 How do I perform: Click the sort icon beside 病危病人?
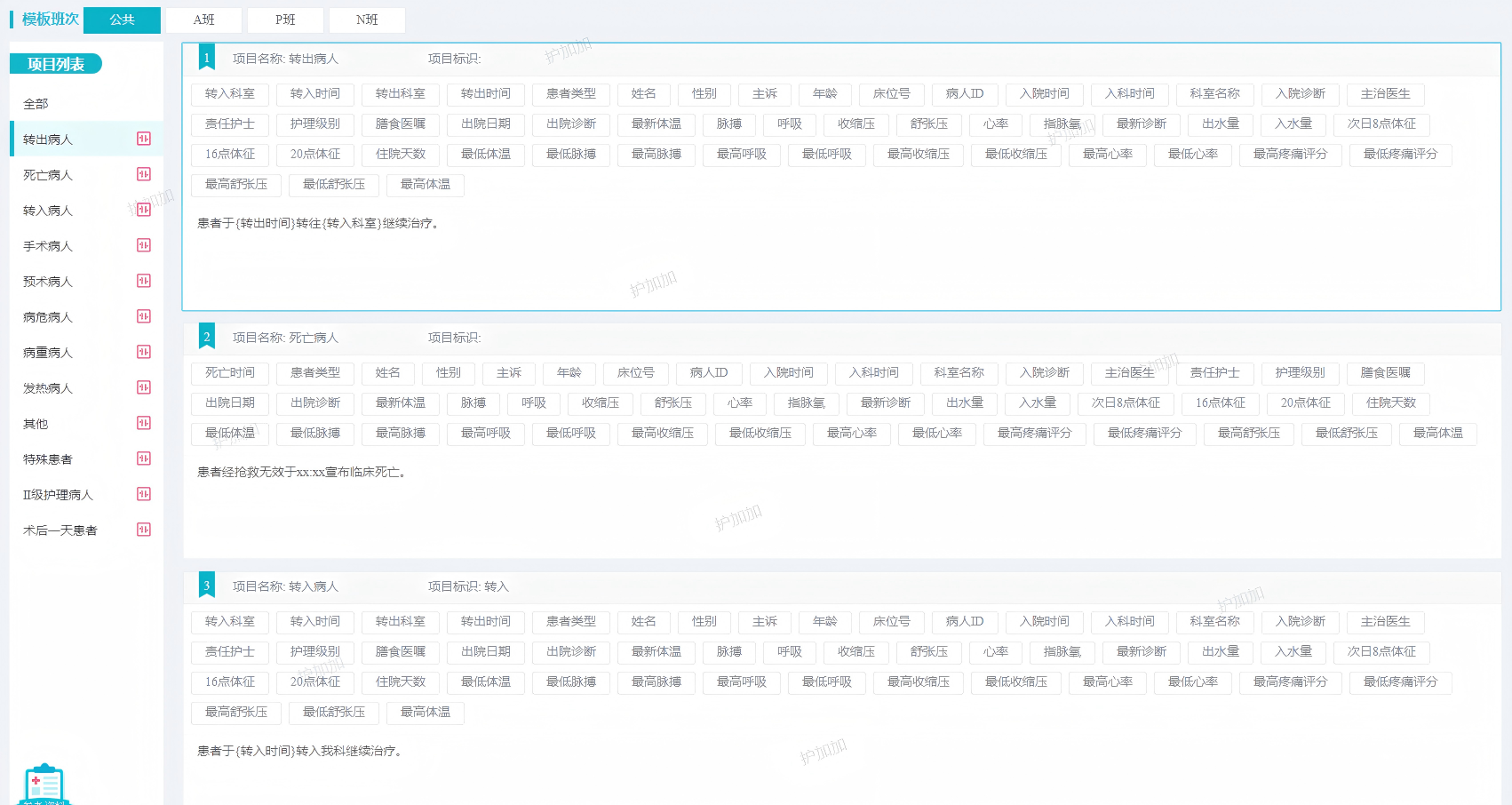click(x=144, y=316)
